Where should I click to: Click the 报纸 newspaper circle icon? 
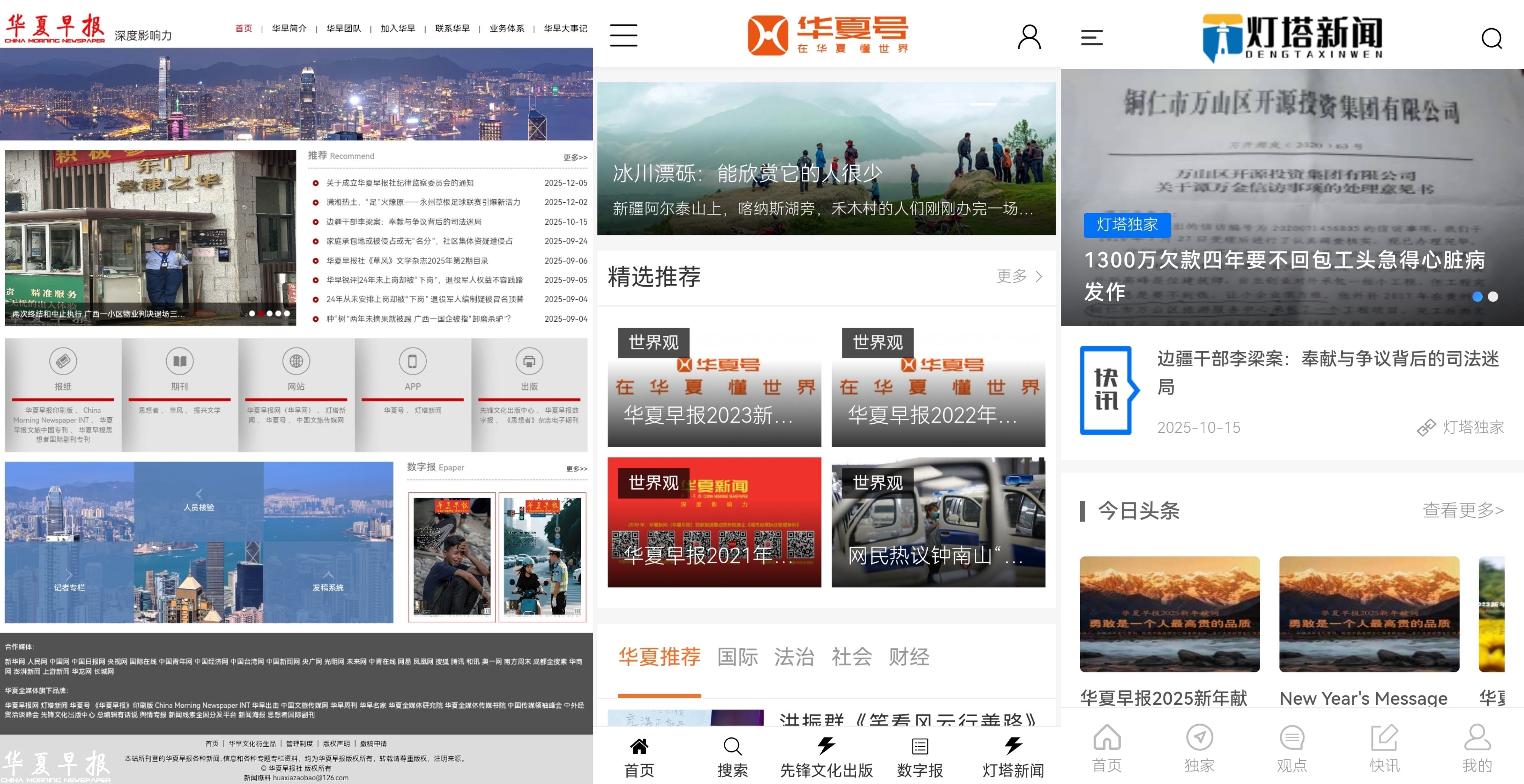click(x=63, y=361)
